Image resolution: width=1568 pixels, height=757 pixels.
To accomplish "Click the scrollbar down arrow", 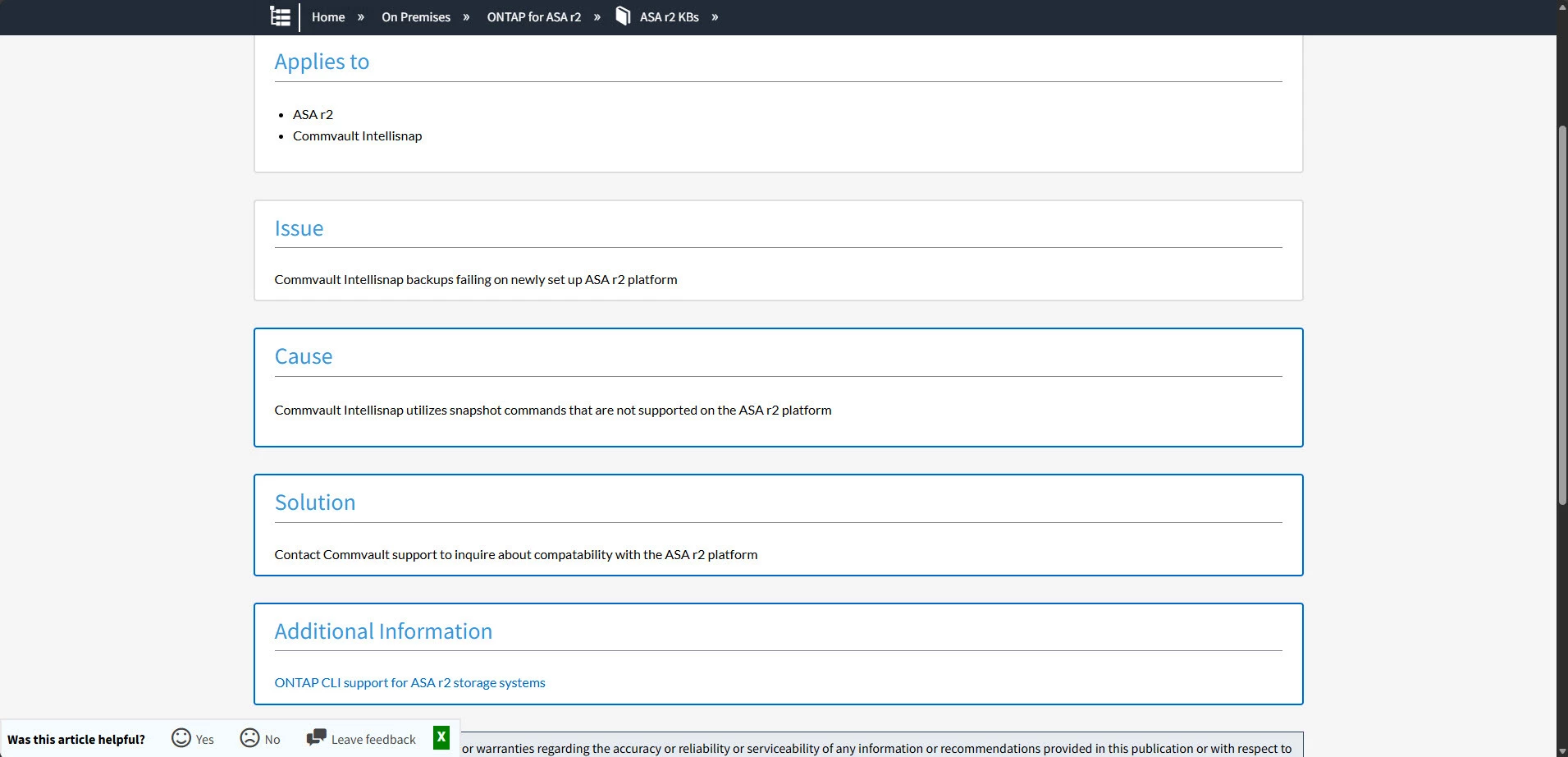I will [1562, 750].
